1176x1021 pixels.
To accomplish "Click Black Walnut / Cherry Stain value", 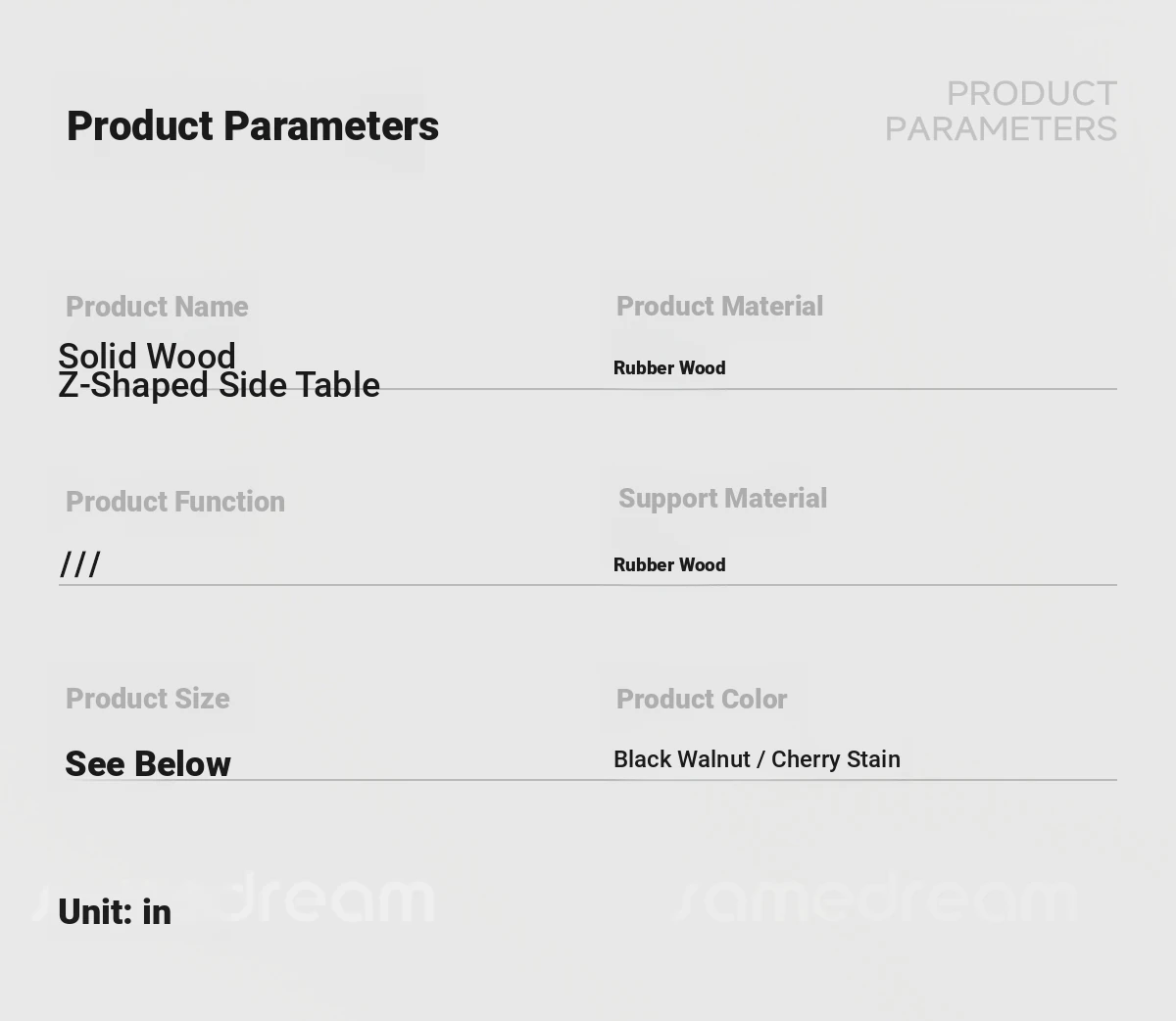I will pyautogui.click(x=757, y=759).
